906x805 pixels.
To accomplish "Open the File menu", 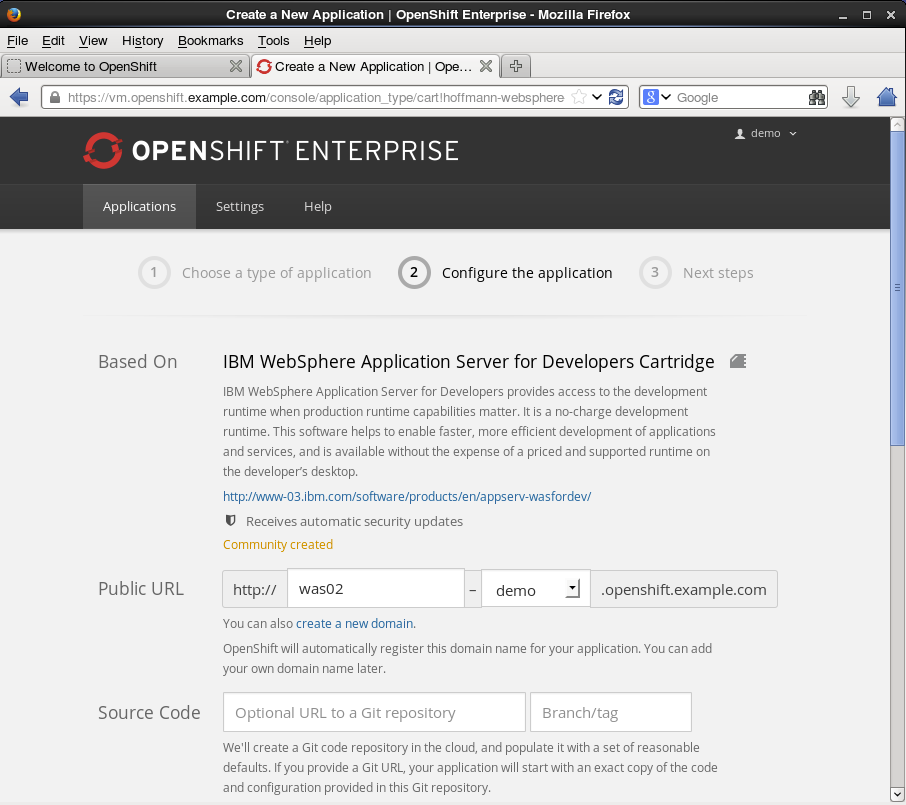I will 17,40.
